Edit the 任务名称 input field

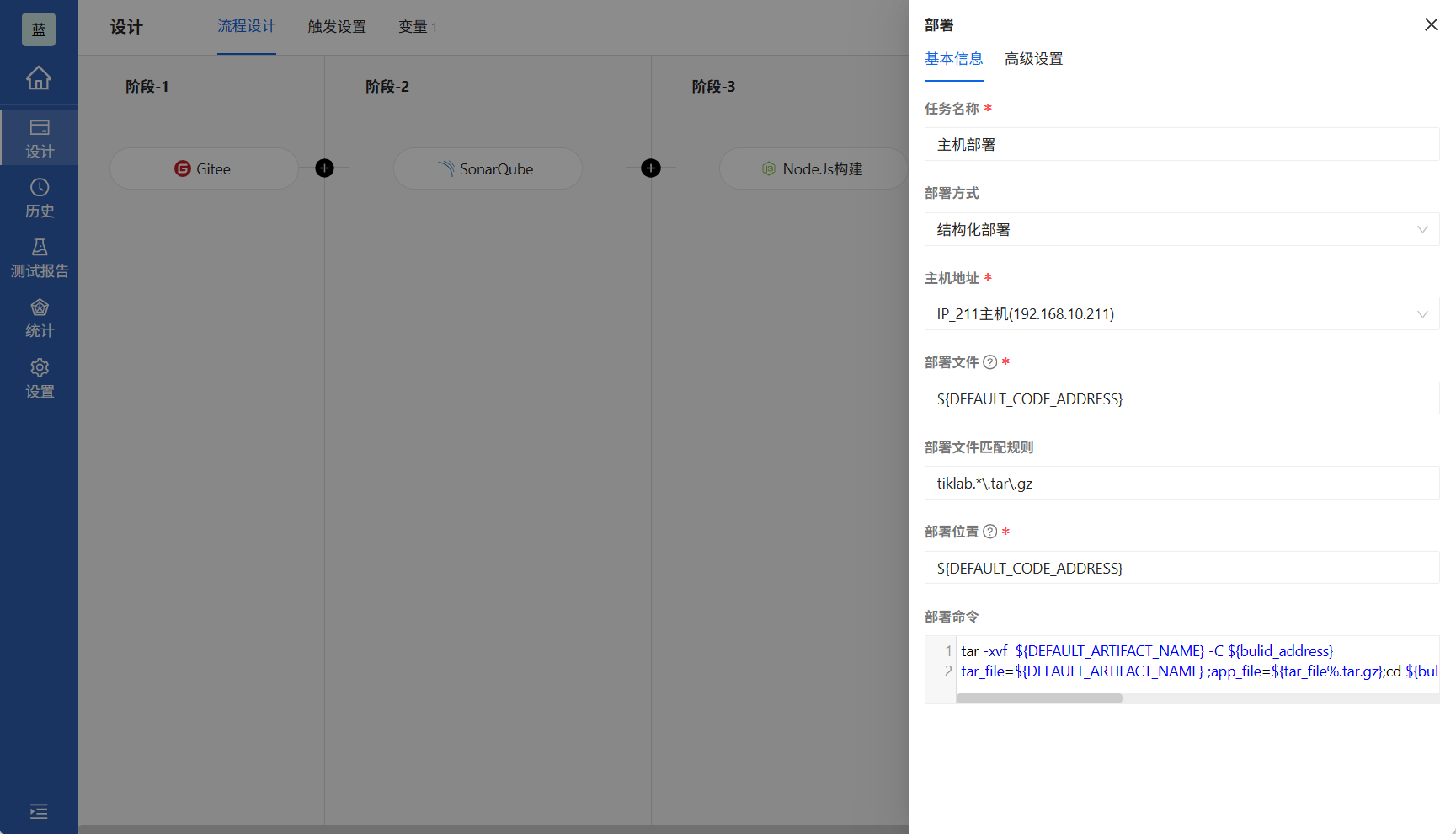1182,144
